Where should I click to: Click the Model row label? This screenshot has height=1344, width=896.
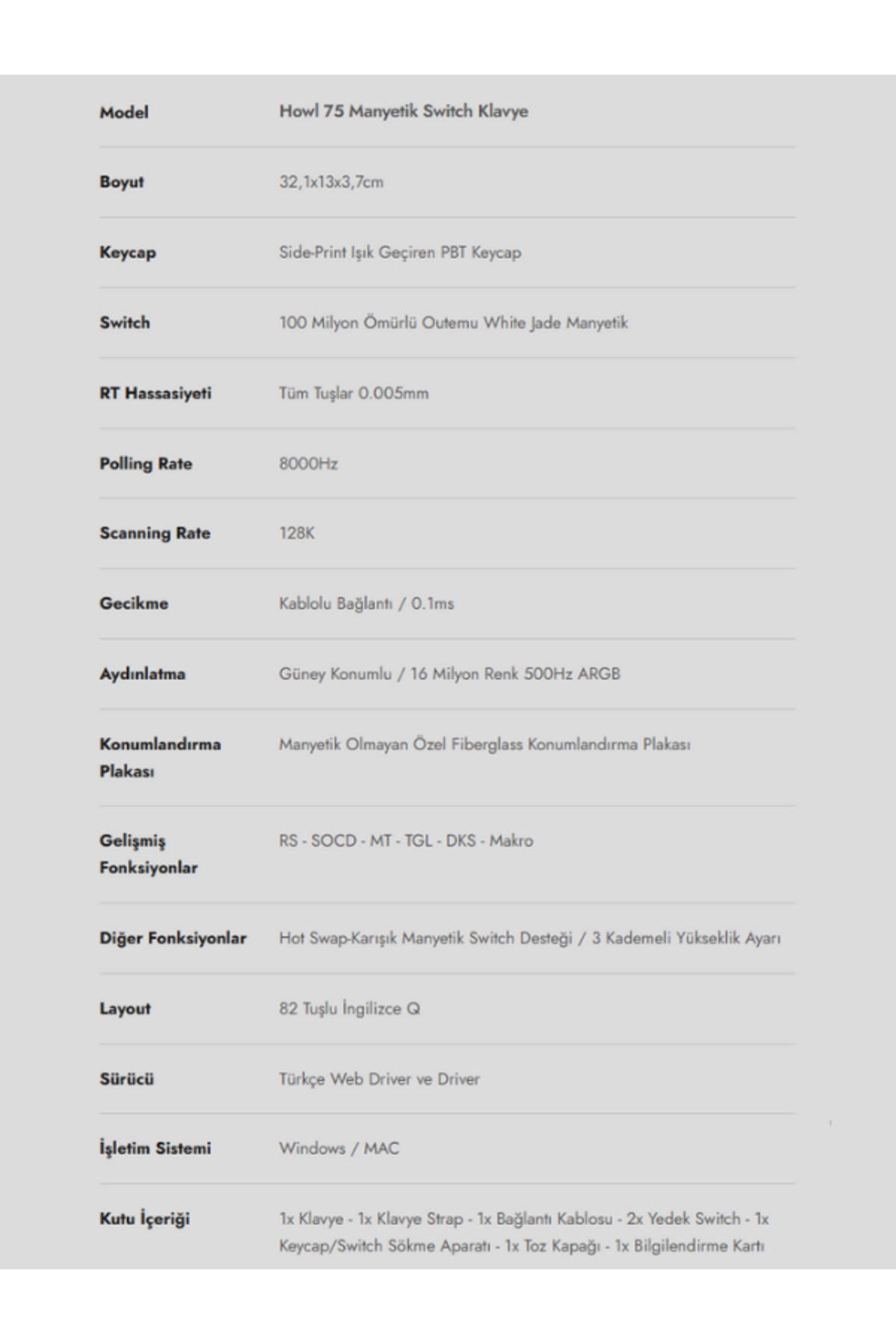click(x=124, y=113)
